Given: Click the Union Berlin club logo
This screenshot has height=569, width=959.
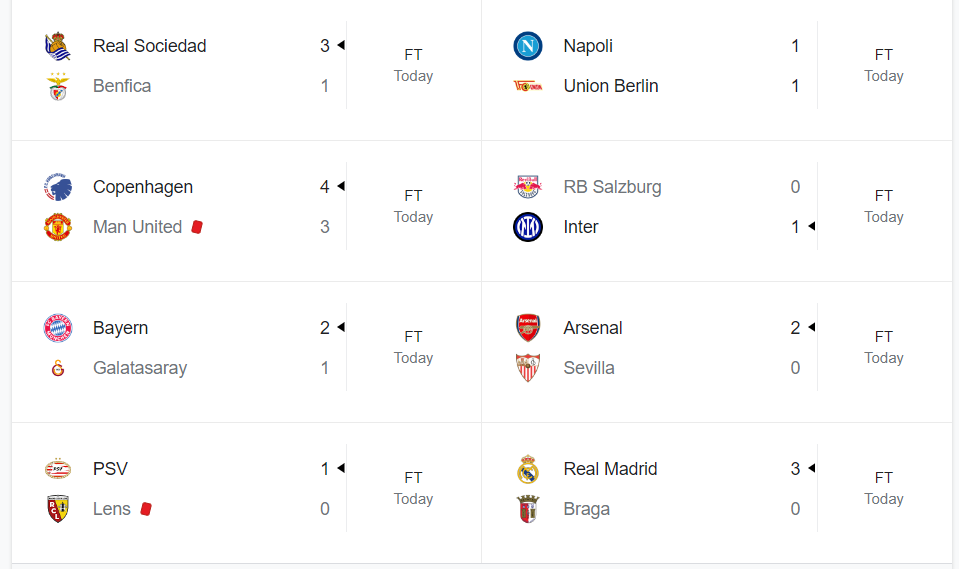Looking at the screenshot, I should coord(528,87).
